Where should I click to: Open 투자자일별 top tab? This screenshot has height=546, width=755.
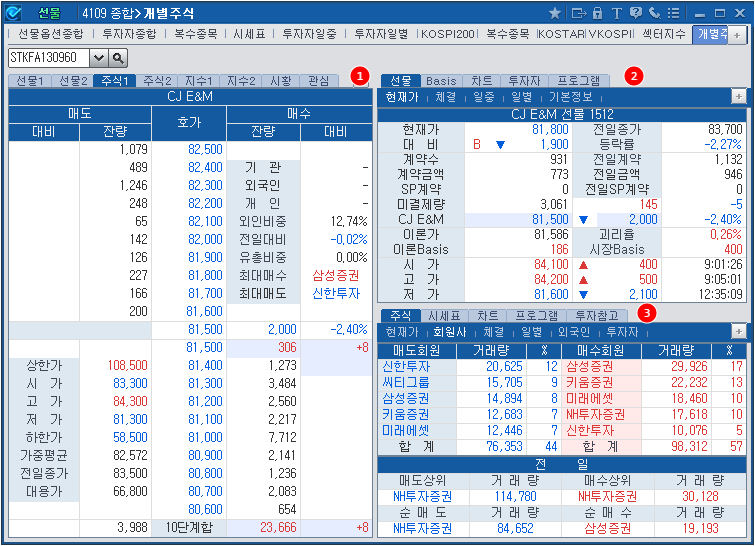(381, 34)
